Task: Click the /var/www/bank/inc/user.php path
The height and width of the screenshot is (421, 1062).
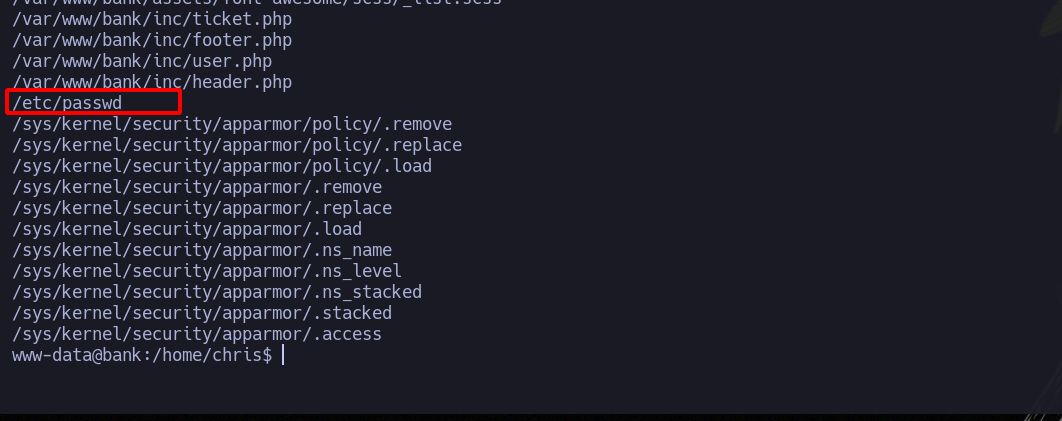Action: pos(142,61)
